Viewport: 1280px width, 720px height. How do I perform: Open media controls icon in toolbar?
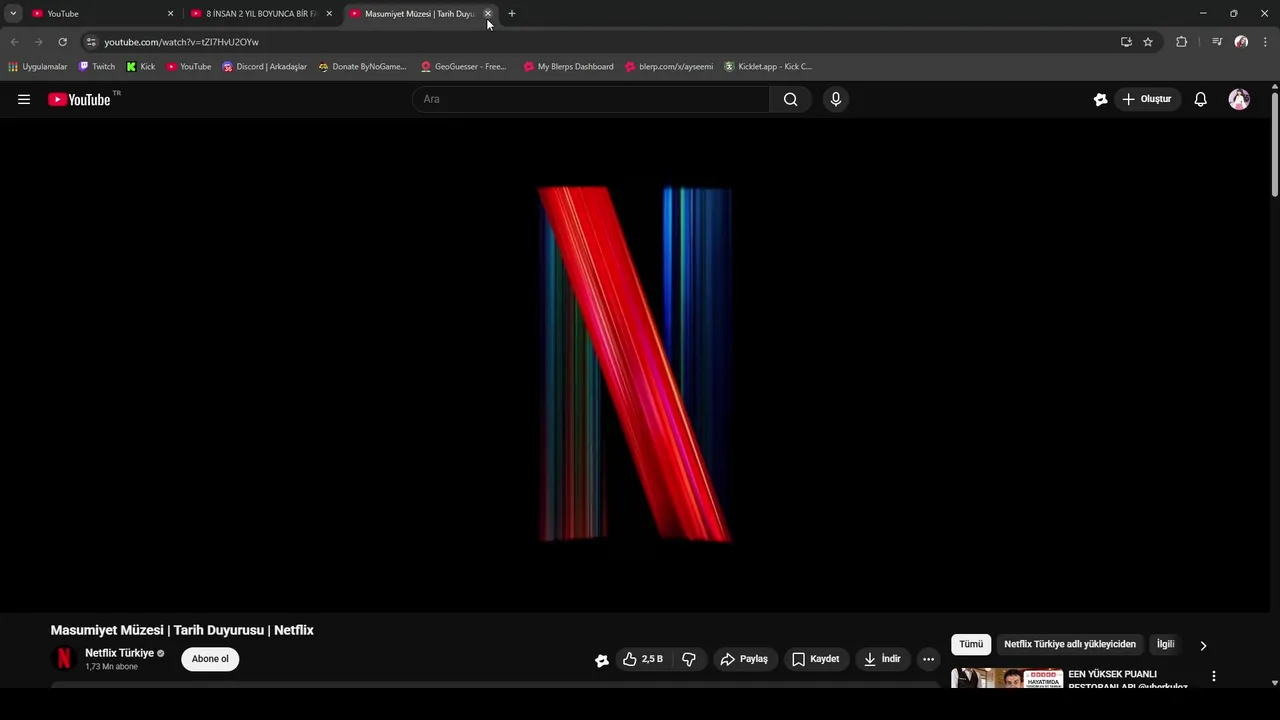[x=1217, y=42]
